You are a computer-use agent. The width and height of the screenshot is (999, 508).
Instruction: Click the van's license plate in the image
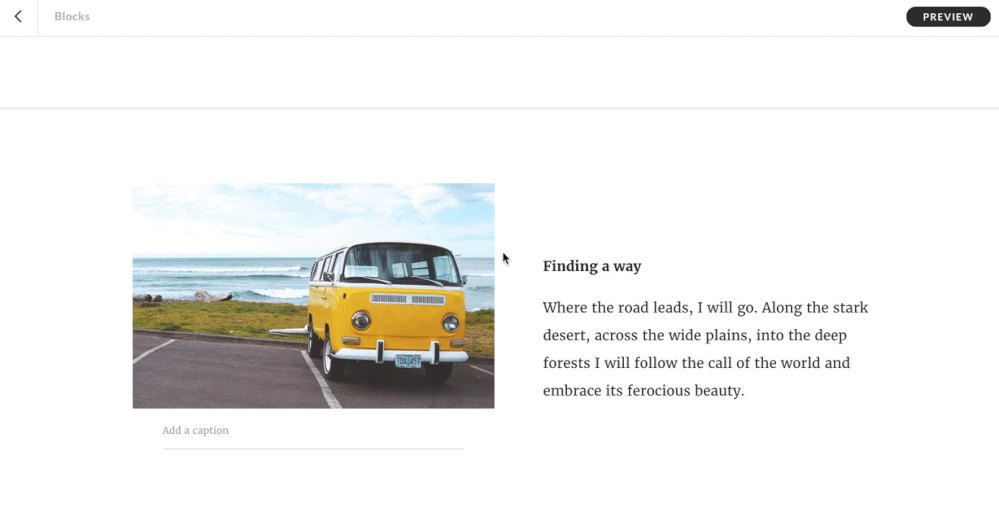point(407,361)
